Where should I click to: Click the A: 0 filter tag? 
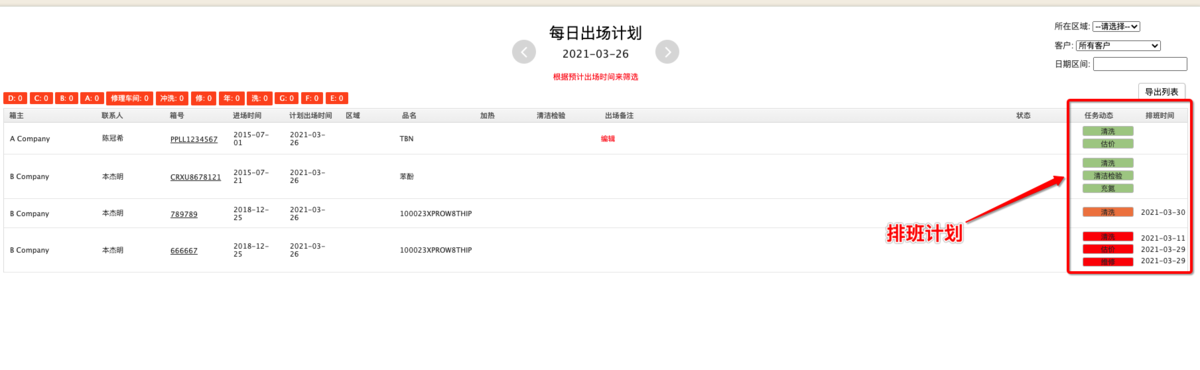click(x=91, y=98)
